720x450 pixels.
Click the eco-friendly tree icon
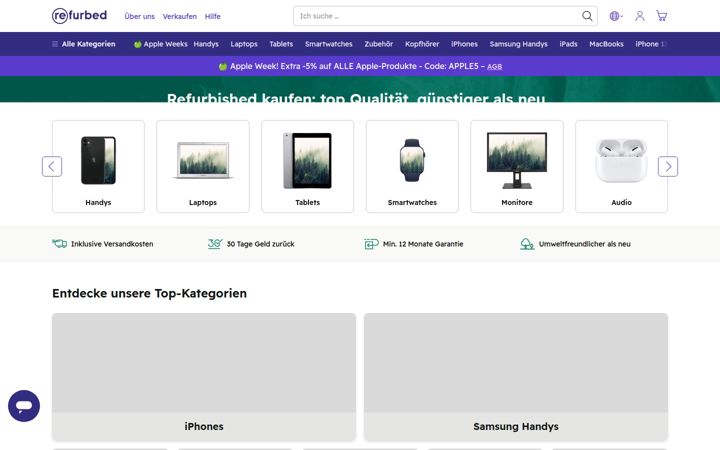coord(527,244)
